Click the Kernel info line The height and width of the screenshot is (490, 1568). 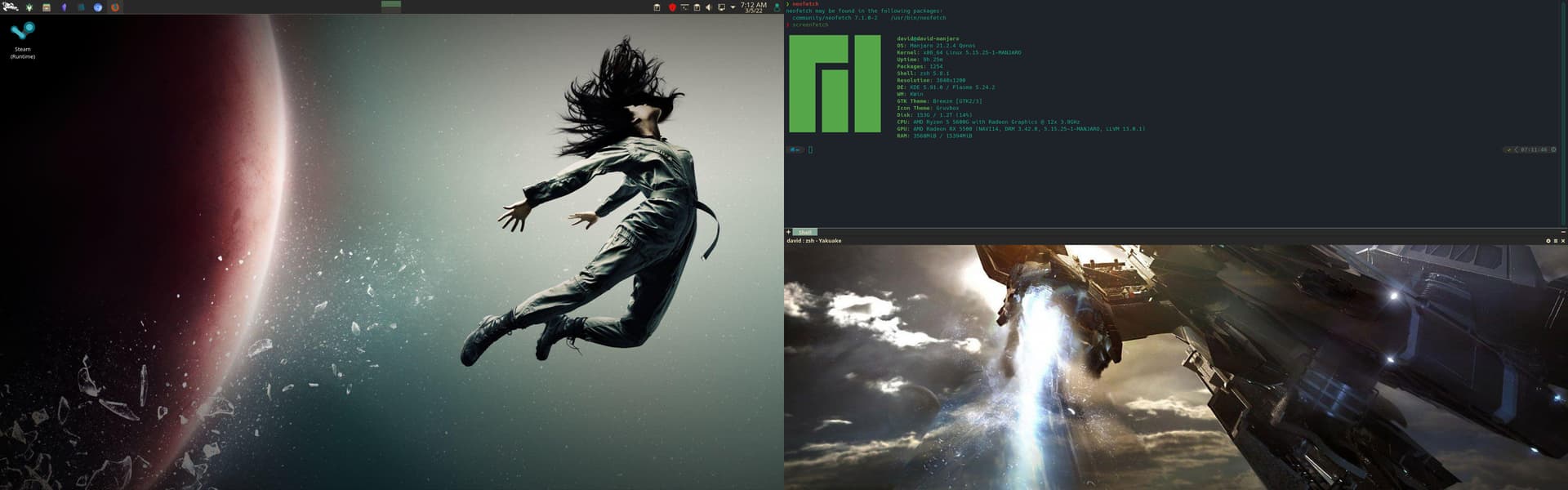point(959,52)
